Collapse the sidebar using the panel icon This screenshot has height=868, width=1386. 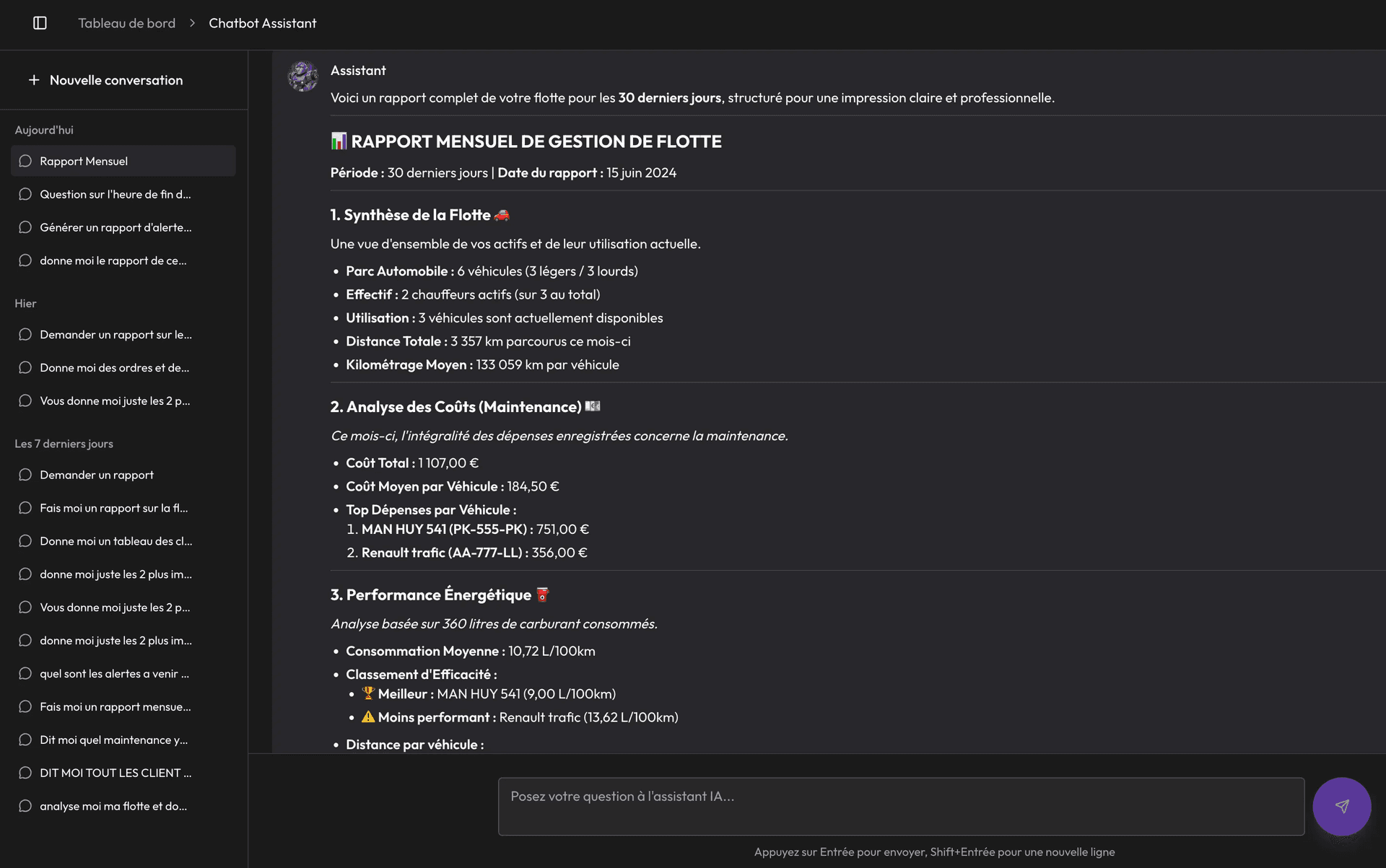pos(40,22)
